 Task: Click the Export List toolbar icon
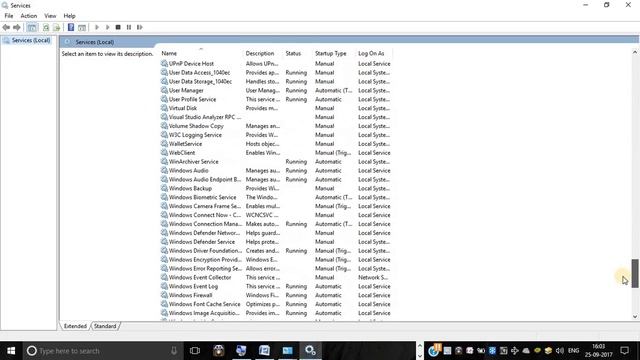(x=56, y=27)
